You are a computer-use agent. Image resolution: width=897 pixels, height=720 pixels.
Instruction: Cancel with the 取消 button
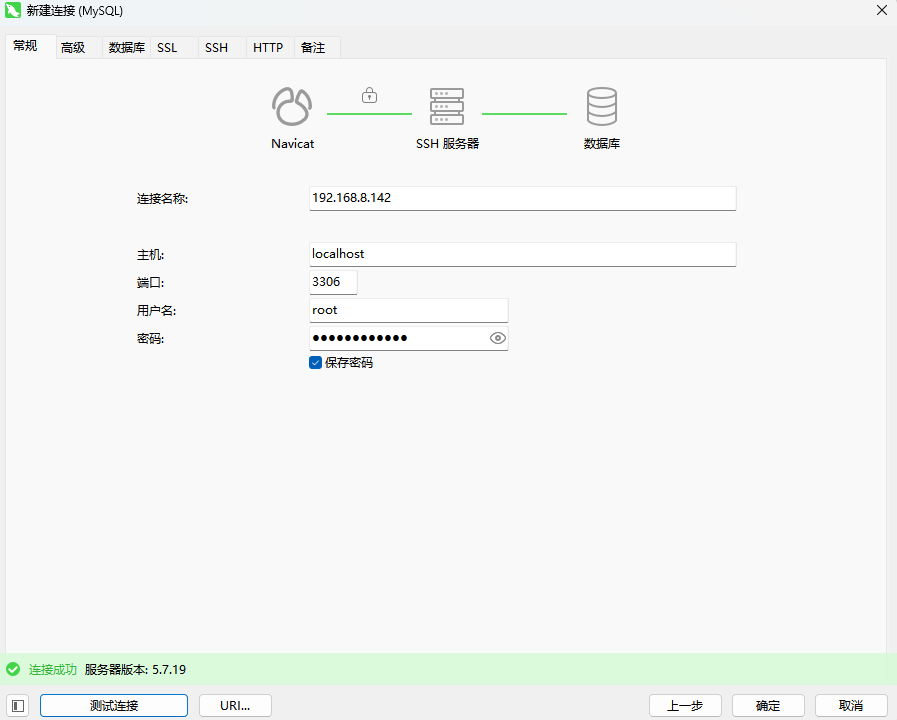851,706
